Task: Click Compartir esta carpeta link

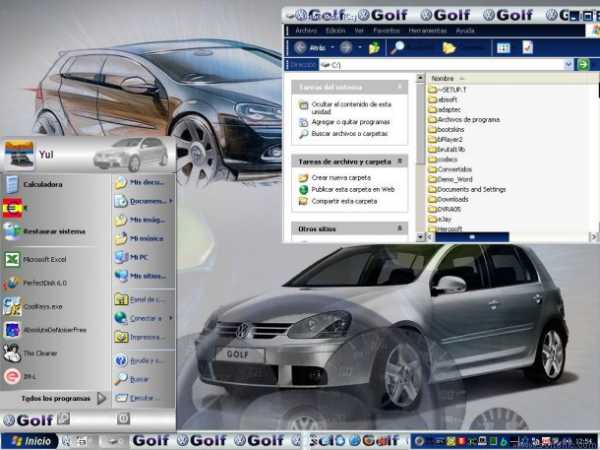Action: [x=344, y=201]
